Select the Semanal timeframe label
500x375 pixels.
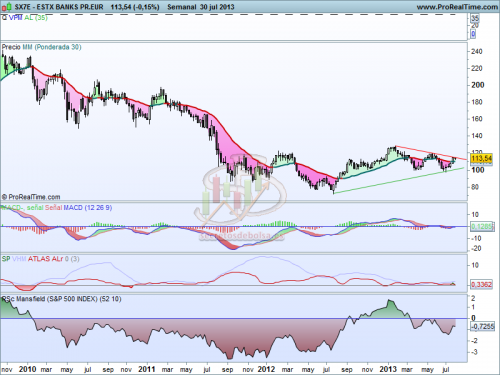pos(182,7)
